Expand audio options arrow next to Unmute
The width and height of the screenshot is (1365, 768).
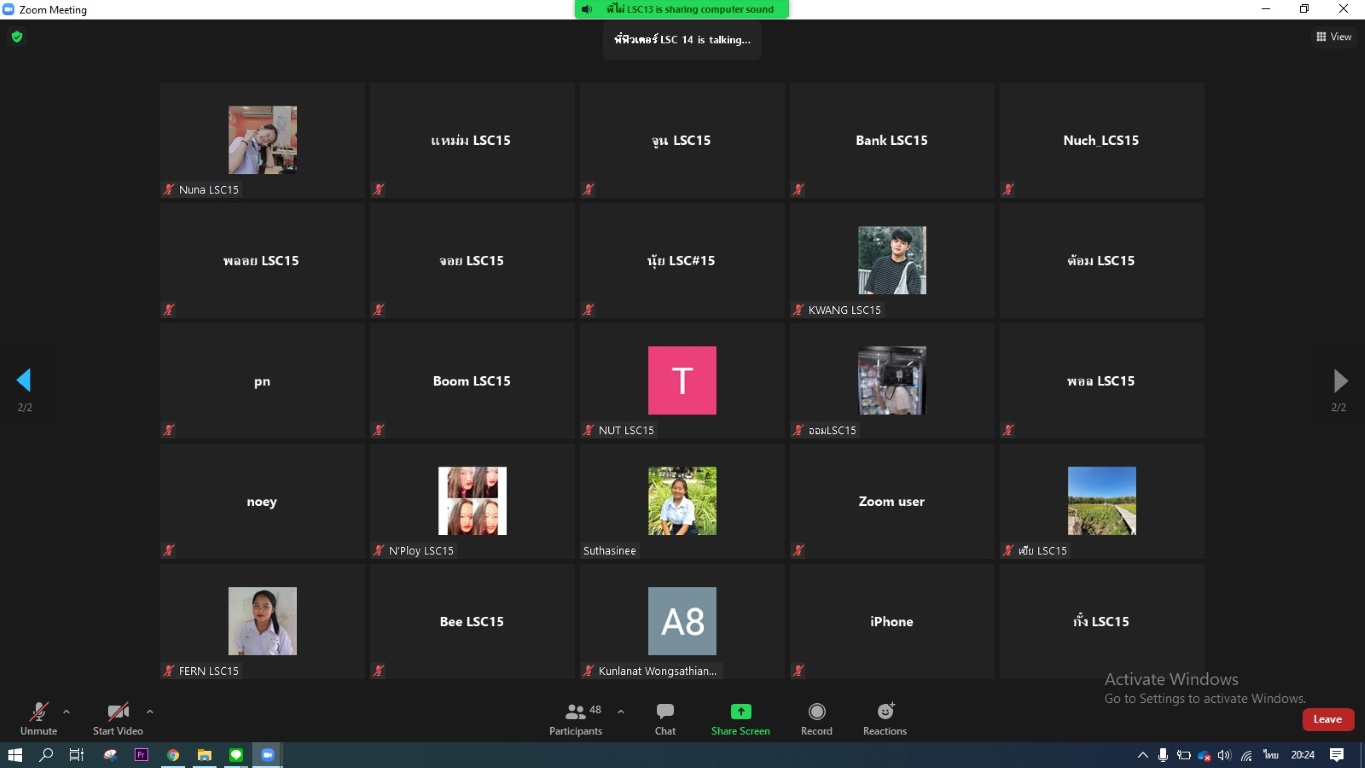pos(66,712)
